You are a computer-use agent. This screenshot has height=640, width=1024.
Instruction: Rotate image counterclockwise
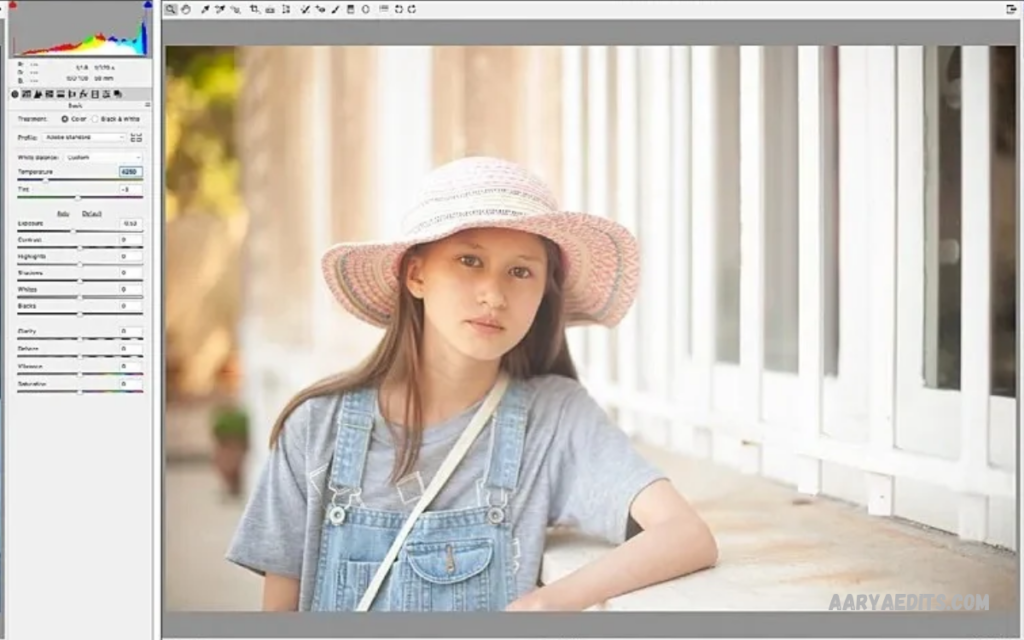[x=398, y=9]
